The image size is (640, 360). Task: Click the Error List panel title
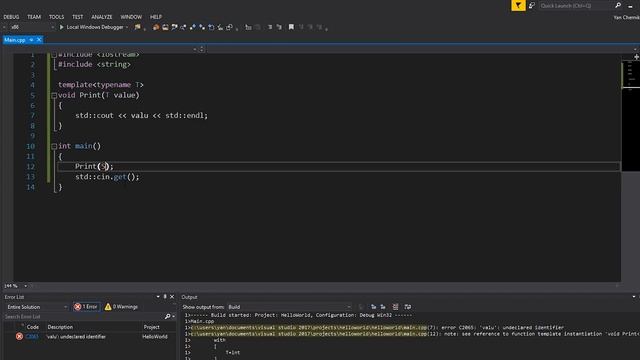click(x=14, y=297)
